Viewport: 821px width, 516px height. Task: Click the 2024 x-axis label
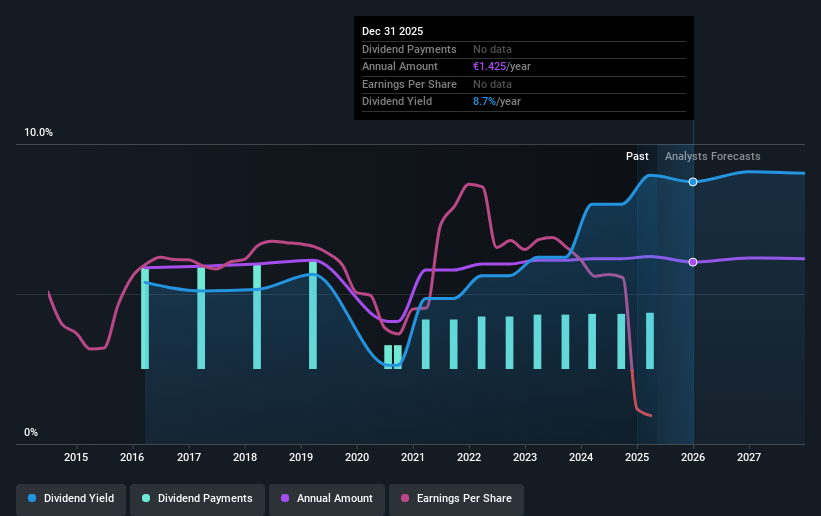point(581,457)
